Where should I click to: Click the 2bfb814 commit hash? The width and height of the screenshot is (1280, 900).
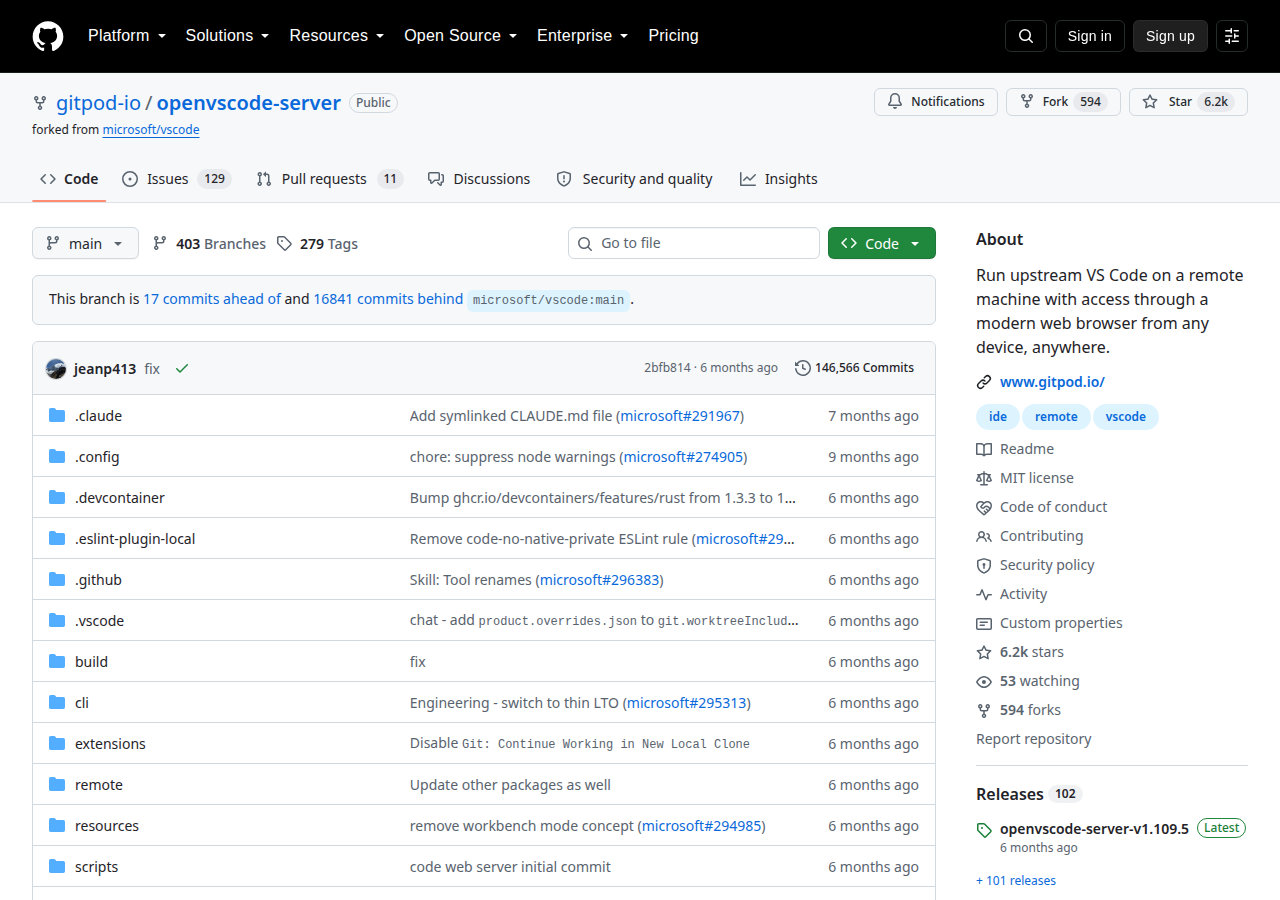click(667, 368)
